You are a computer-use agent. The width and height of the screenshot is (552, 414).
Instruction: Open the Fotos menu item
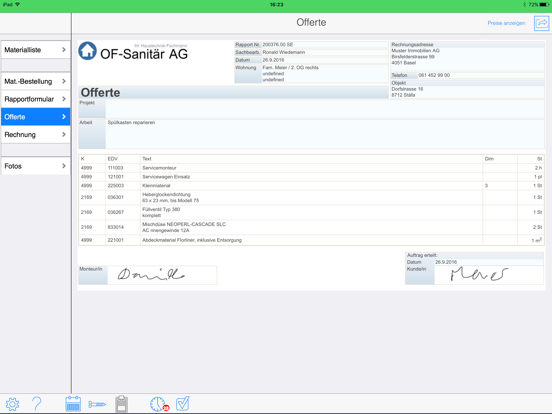(36, 166)
